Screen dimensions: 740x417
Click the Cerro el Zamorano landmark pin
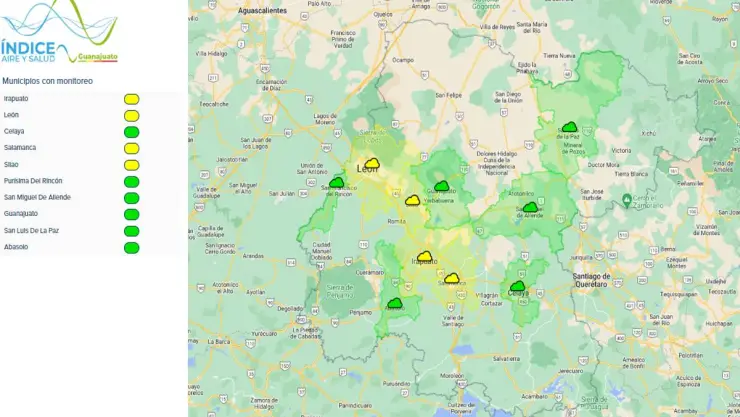point(627,198)
